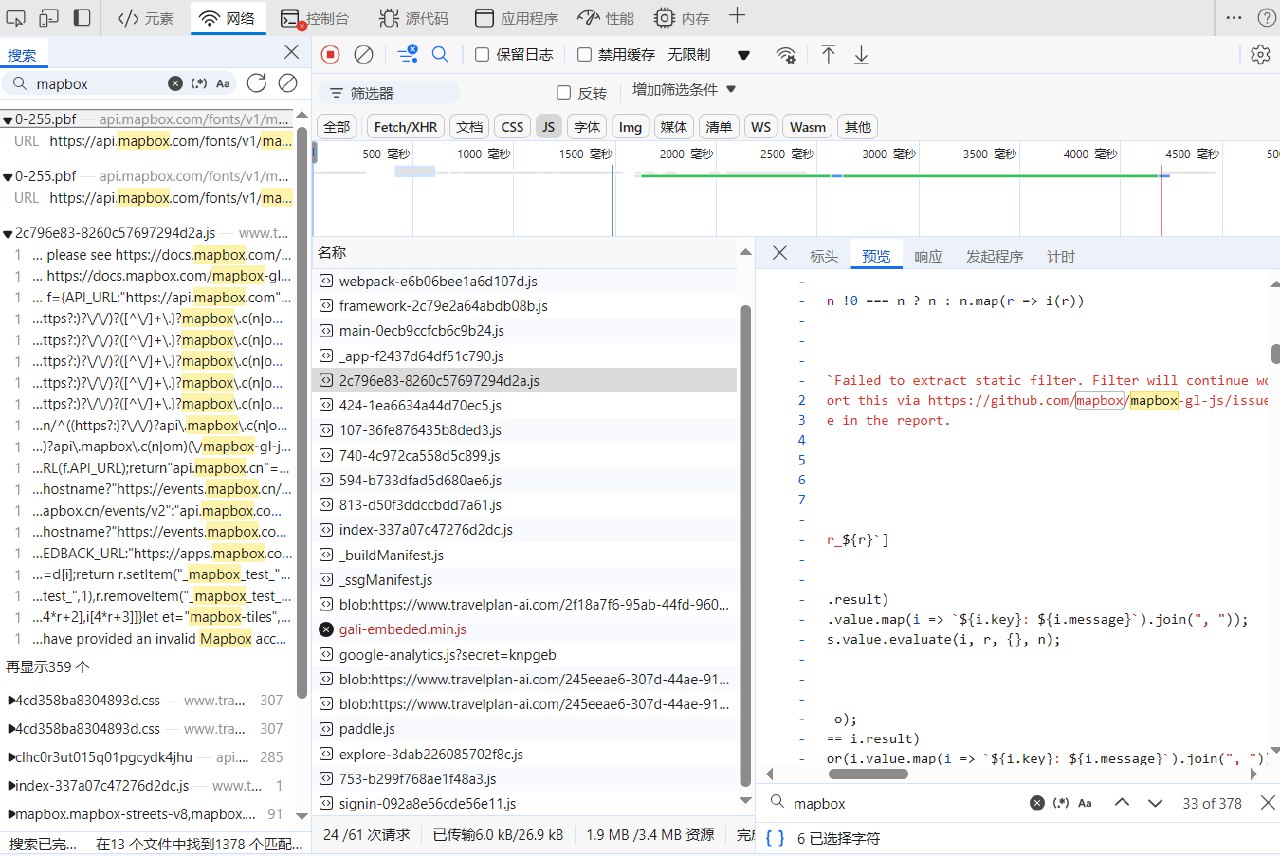
Task: Open the 无限制 throttling dropdown
Action: (709, 55)
